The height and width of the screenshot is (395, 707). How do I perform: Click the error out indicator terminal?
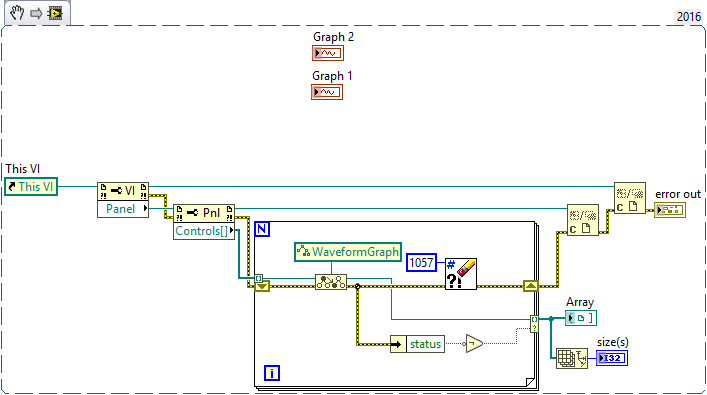tap(670, 210)
